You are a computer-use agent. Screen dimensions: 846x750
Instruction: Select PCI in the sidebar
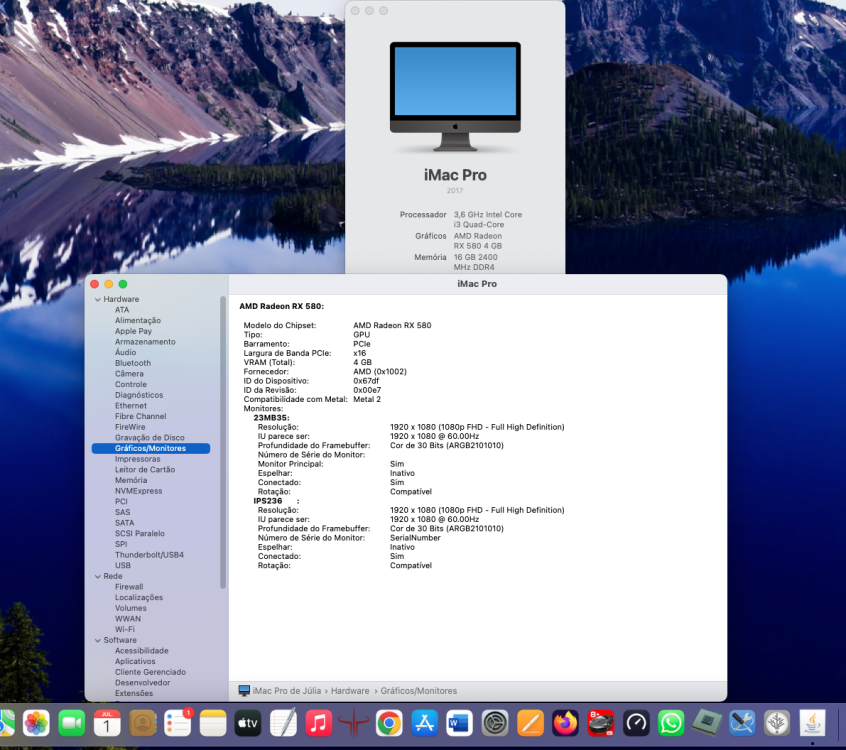[x=121, y=501]
